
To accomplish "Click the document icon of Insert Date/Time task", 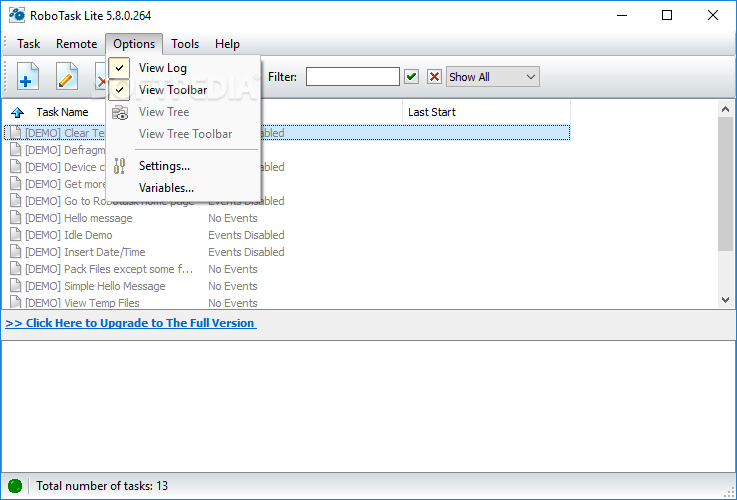I will (16, 252).
